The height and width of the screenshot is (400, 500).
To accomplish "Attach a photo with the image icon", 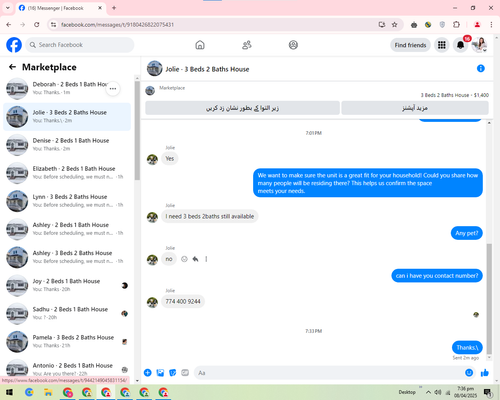I will 160,373.
